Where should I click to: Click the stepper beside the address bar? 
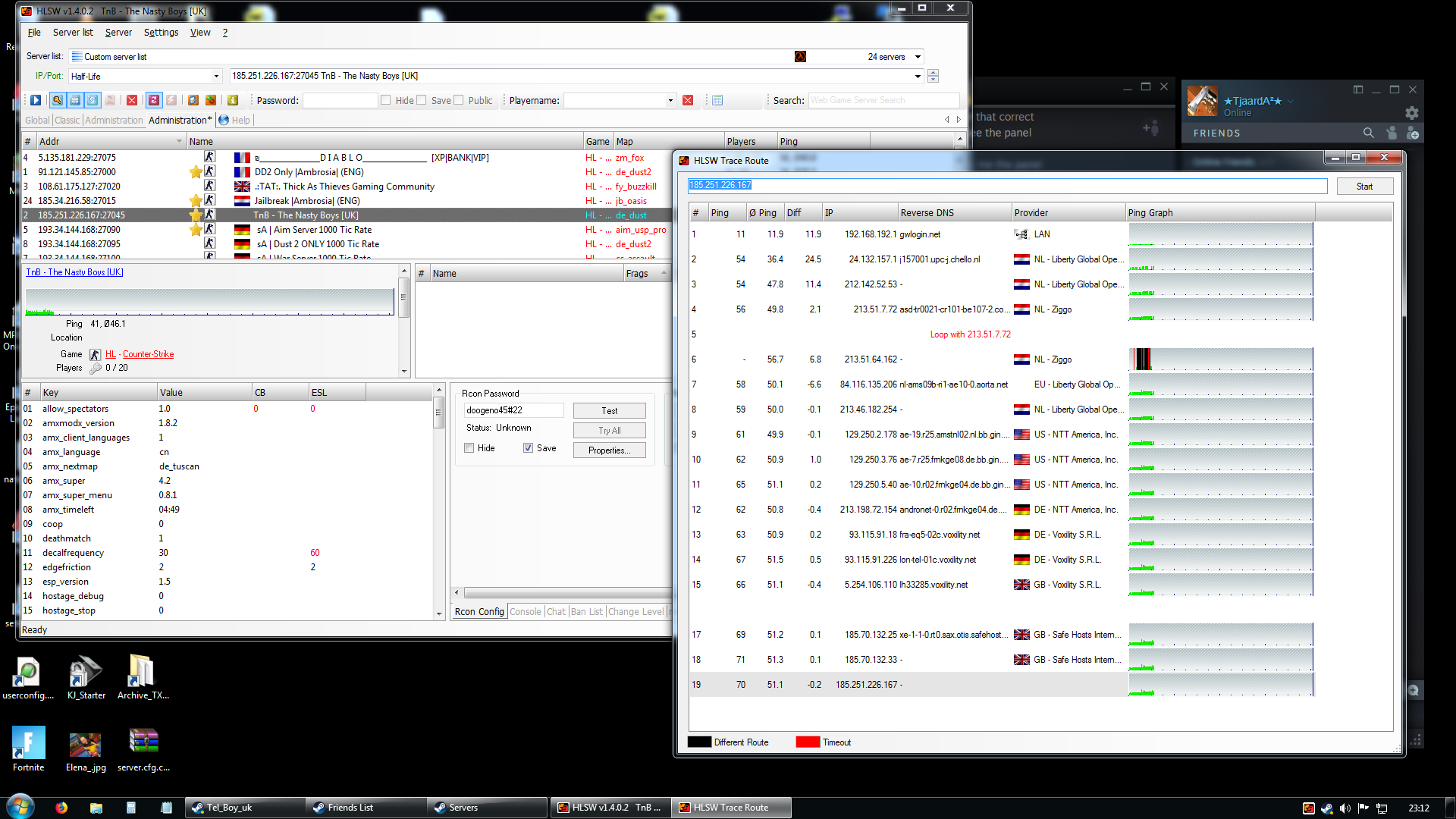(x=933, y=76)
